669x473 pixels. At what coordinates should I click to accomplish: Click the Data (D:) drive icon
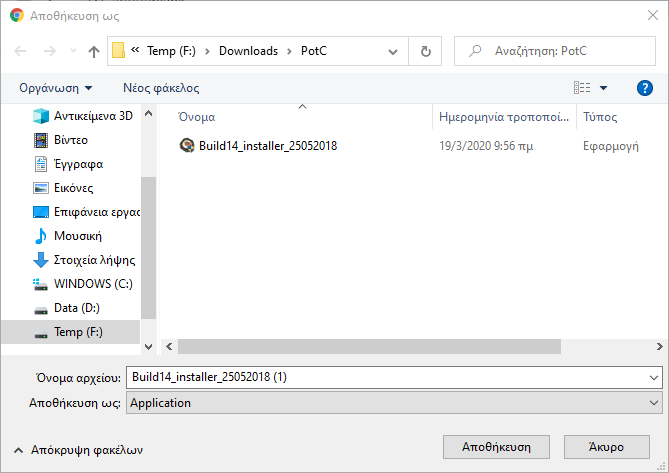41,310
